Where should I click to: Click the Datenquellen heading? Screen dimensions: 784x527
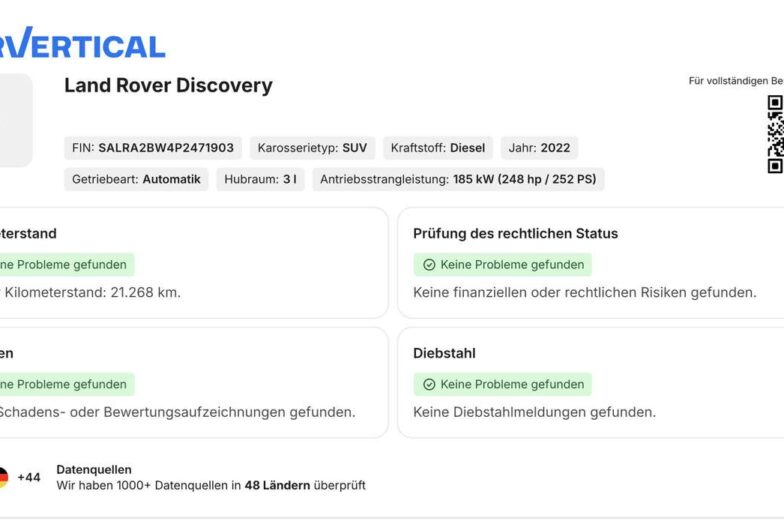tap(94, 470)
